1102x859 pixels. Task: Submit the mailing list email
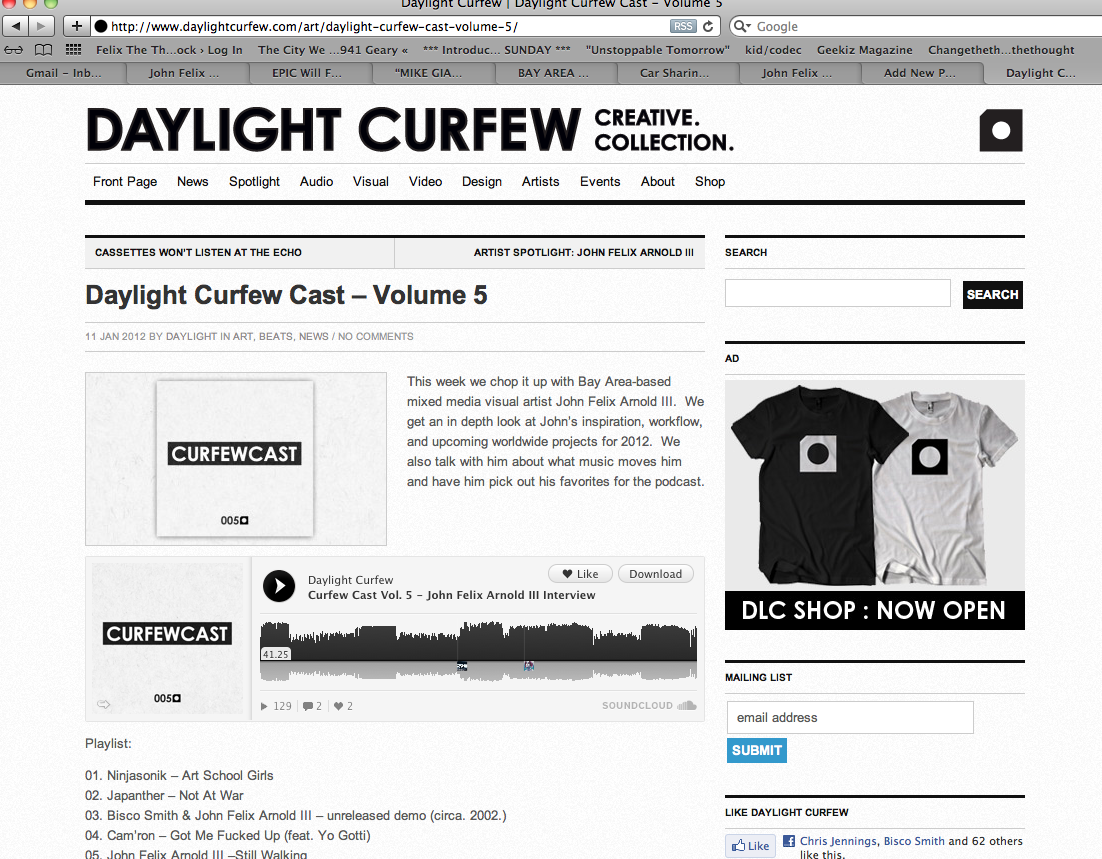(757, 750)
